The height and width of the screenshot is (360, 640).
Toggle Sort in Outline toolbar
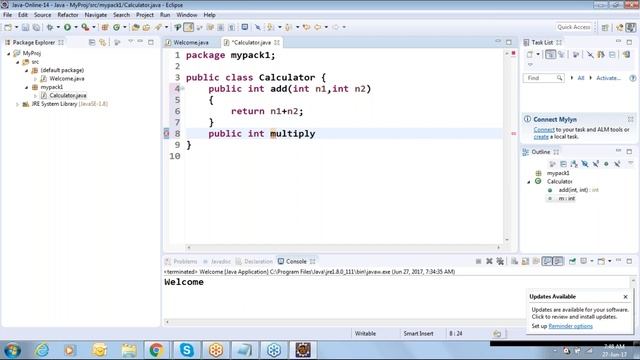pos(574,164)
